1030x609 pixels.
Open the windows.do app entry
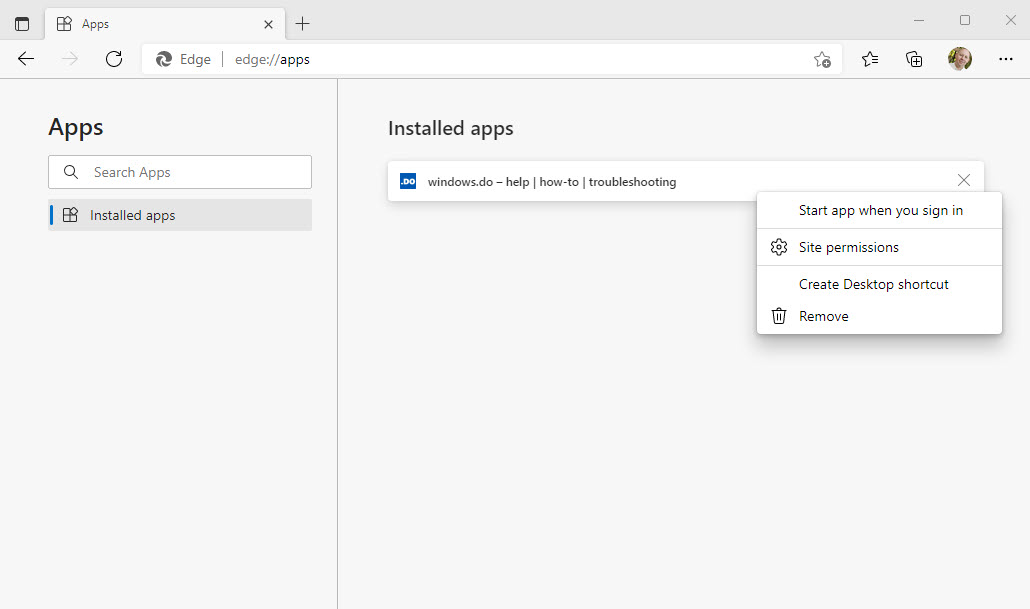551,182
